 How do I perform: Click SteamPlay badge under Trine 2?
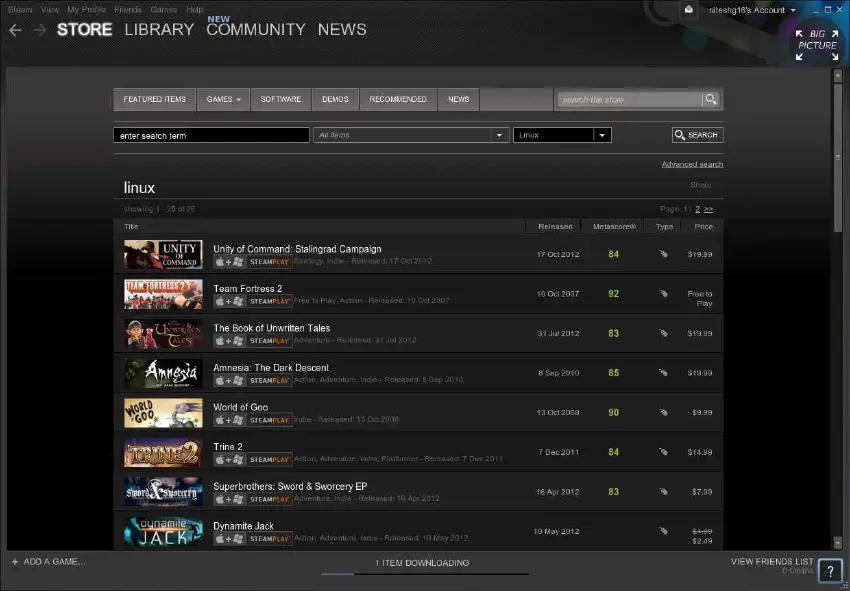coord(269,460)
